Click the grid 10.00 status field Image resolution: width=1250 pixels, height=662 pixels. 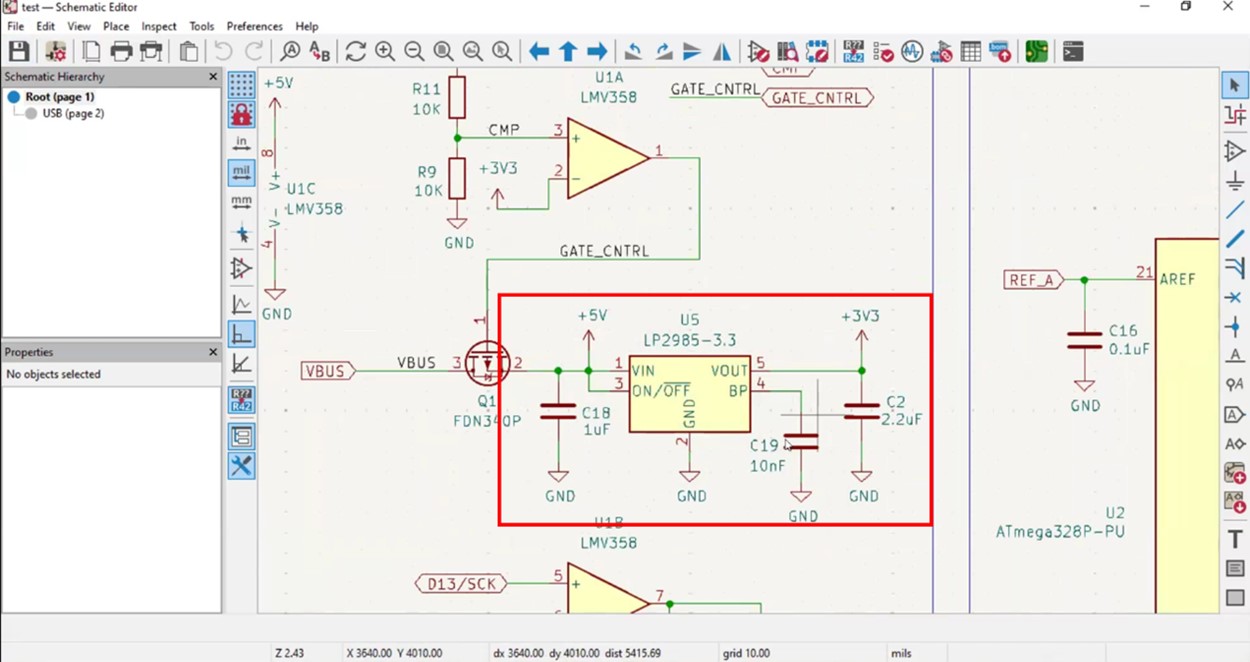coord(747,653)
